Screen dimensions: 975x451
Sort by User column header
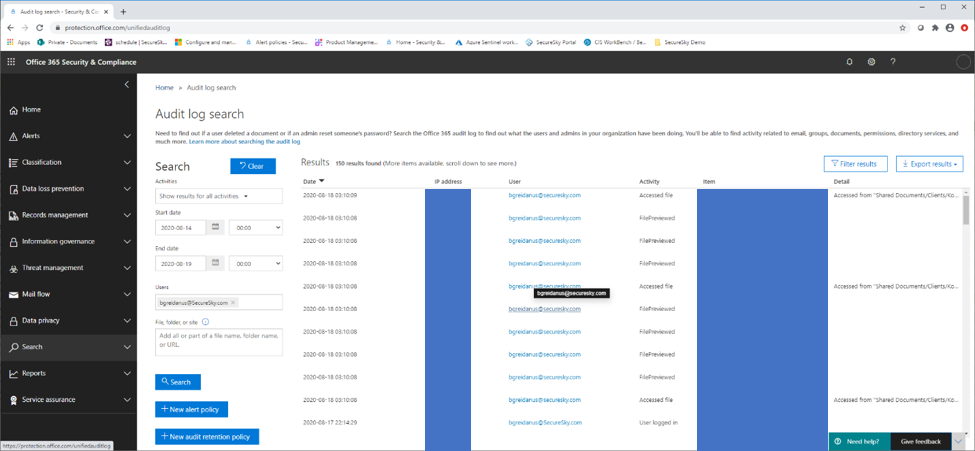[x=514, y=182]
